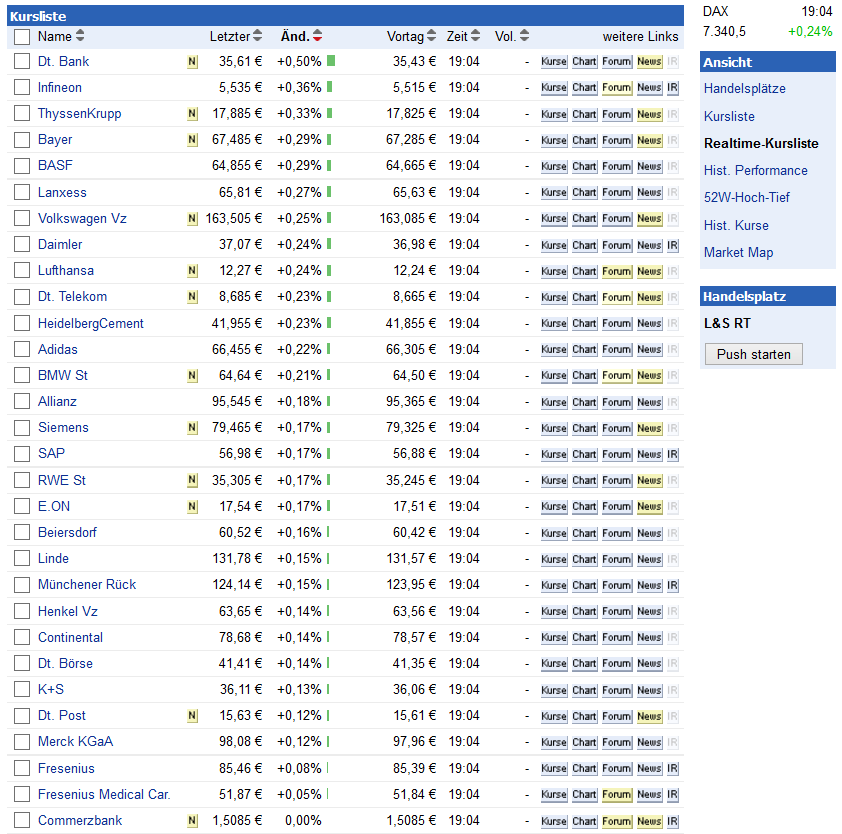Switch to the Market Map view
The image size is (842, 834).
coord(738,252)
